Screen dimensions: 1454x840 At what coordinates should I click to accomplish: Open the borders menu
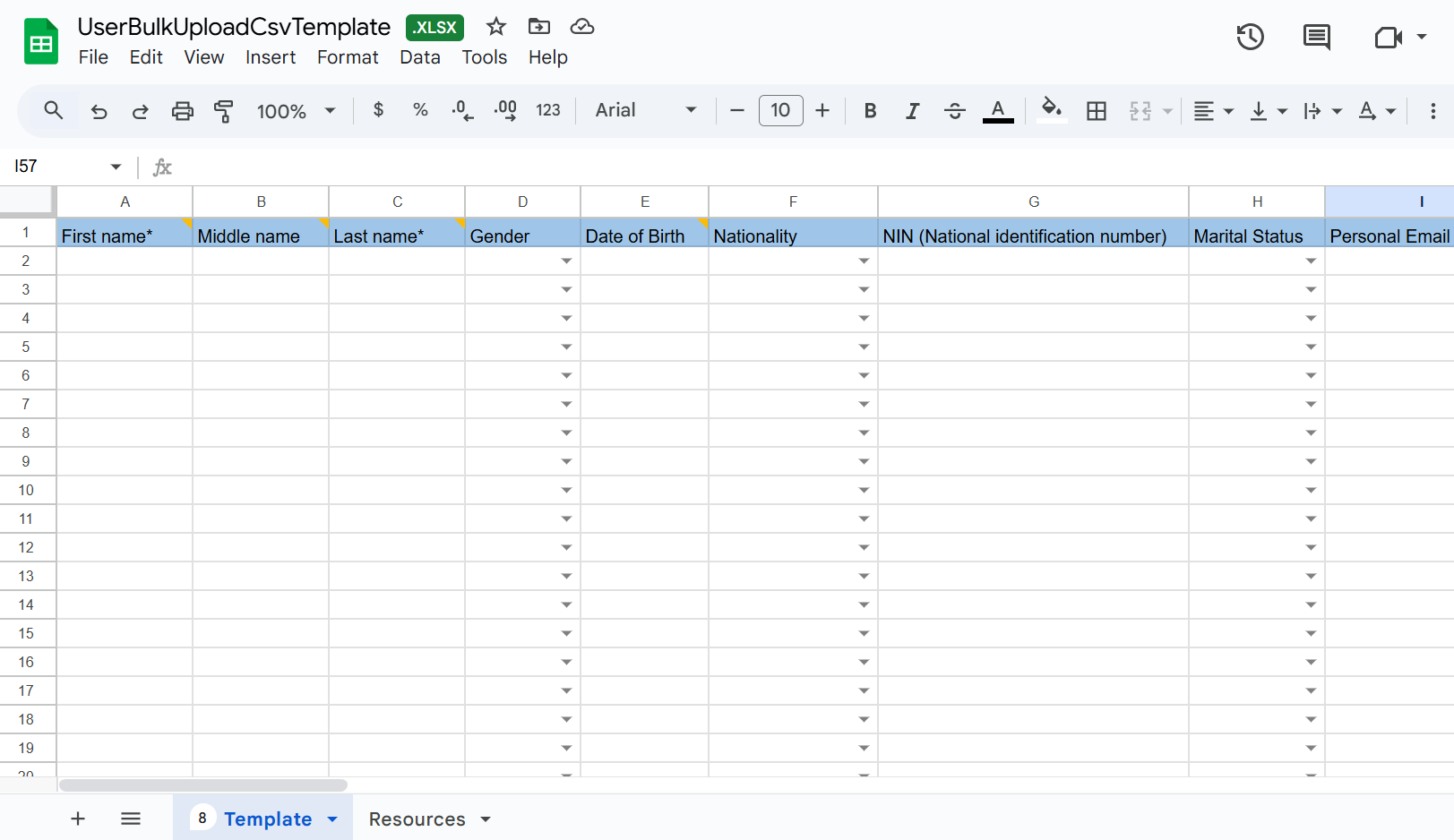coord(1097,110)
